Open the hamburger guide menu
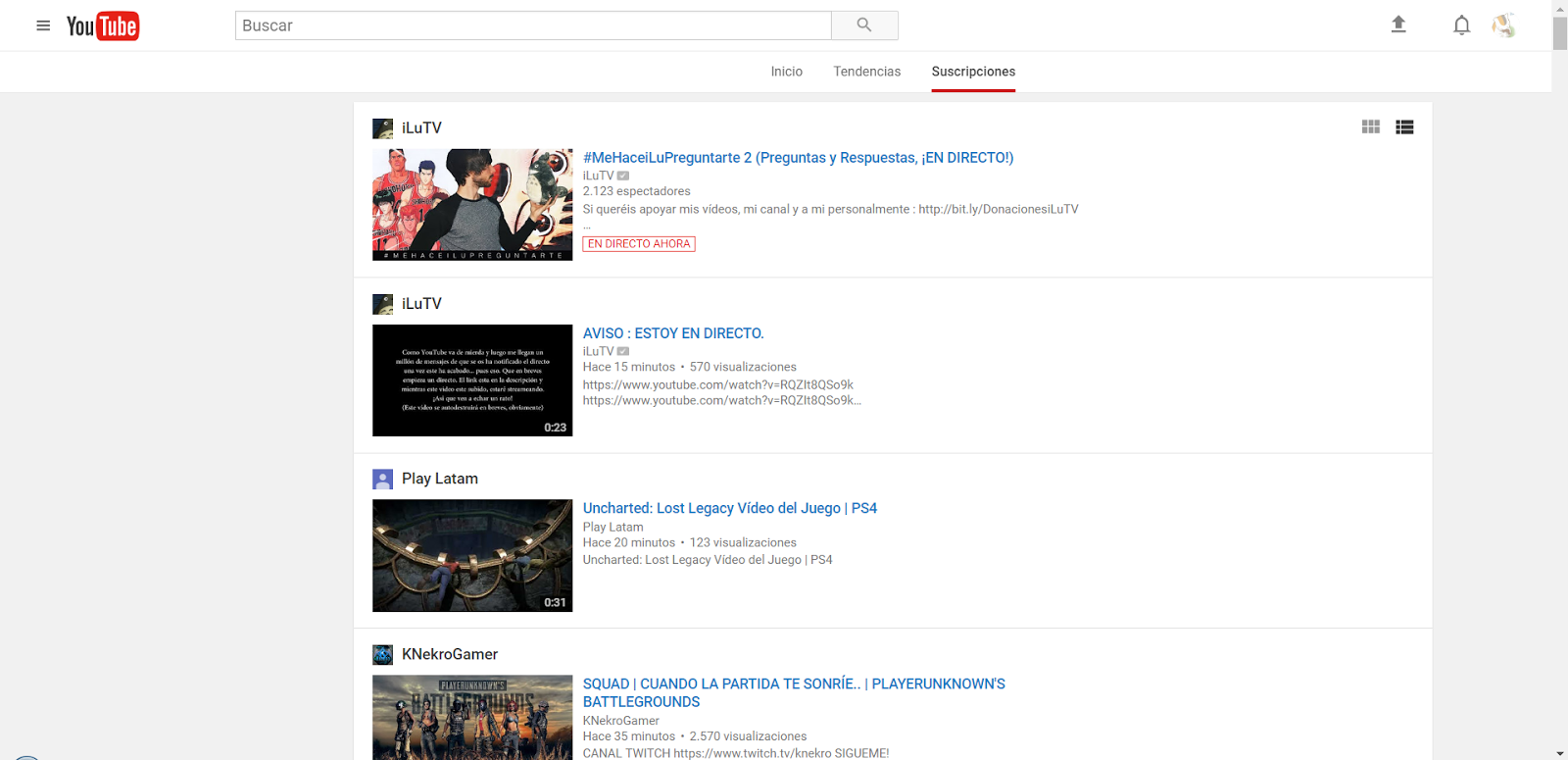The height and width of the screenshot is (760, 1568). pos(43,25)
